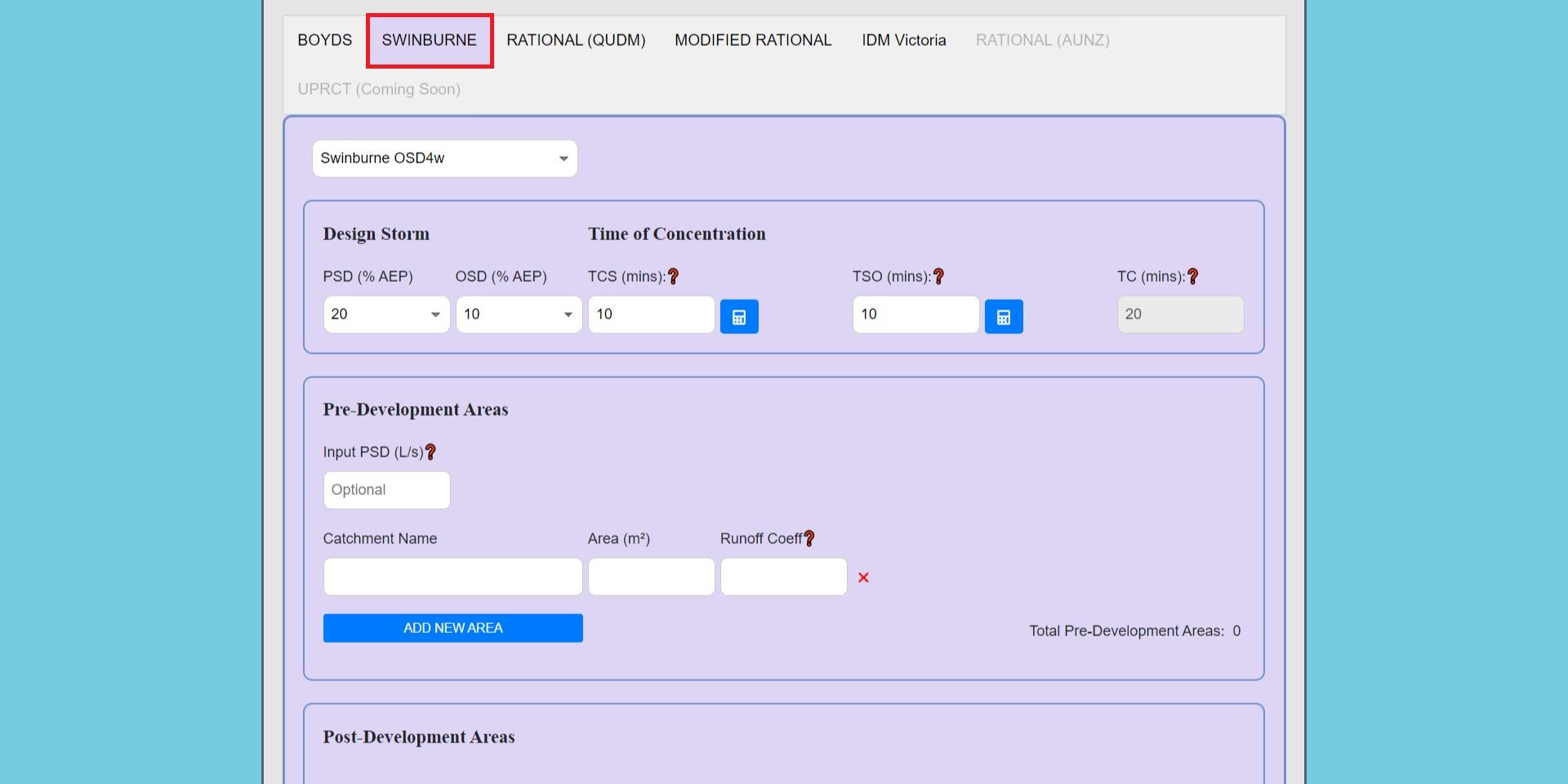The image size is (1568, 784).
Task: Click the Design Storm heading
Action: click(x=376, y=234)
